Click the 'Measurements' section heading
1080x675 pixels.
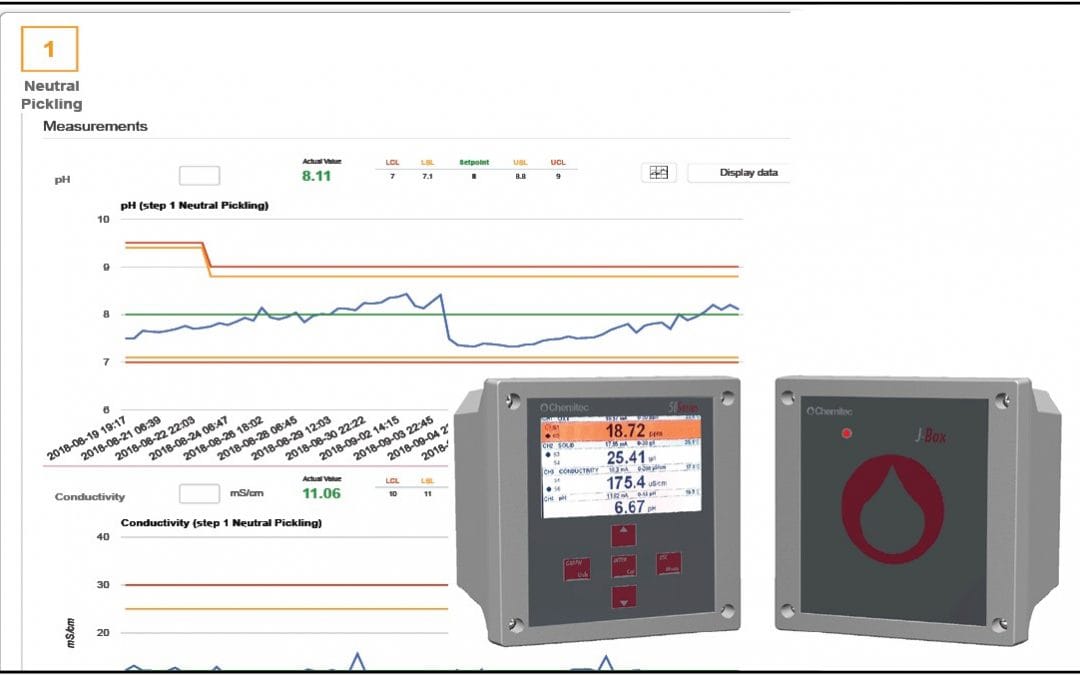pyautogui.click(x=95, y=126)
